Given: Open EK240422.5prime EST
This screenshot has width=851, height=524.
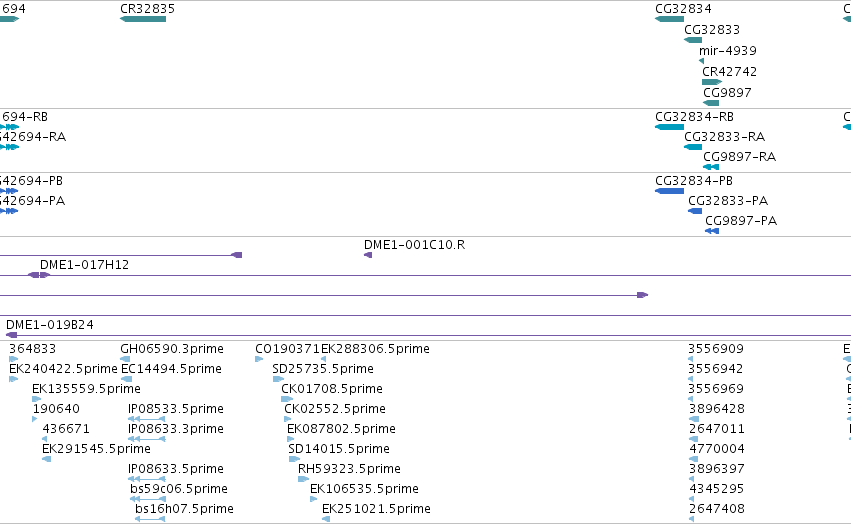Looking at the screenshot, I should coord(63,369).
